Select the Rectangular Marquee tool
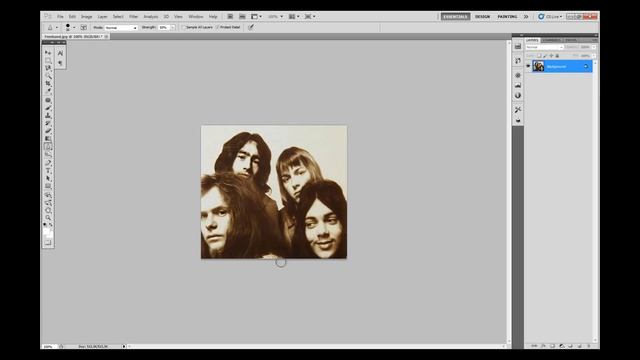Image resolution: width=640 pixels, height=360 pixels. [x=48, y=60]
